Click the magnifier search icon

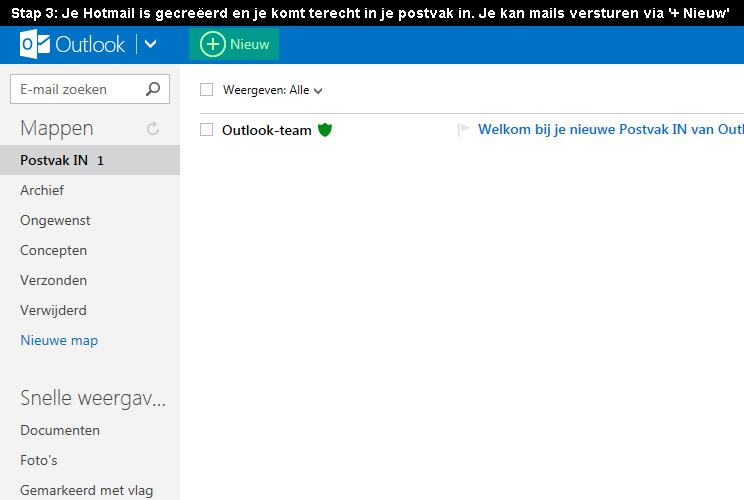point(153,89)
